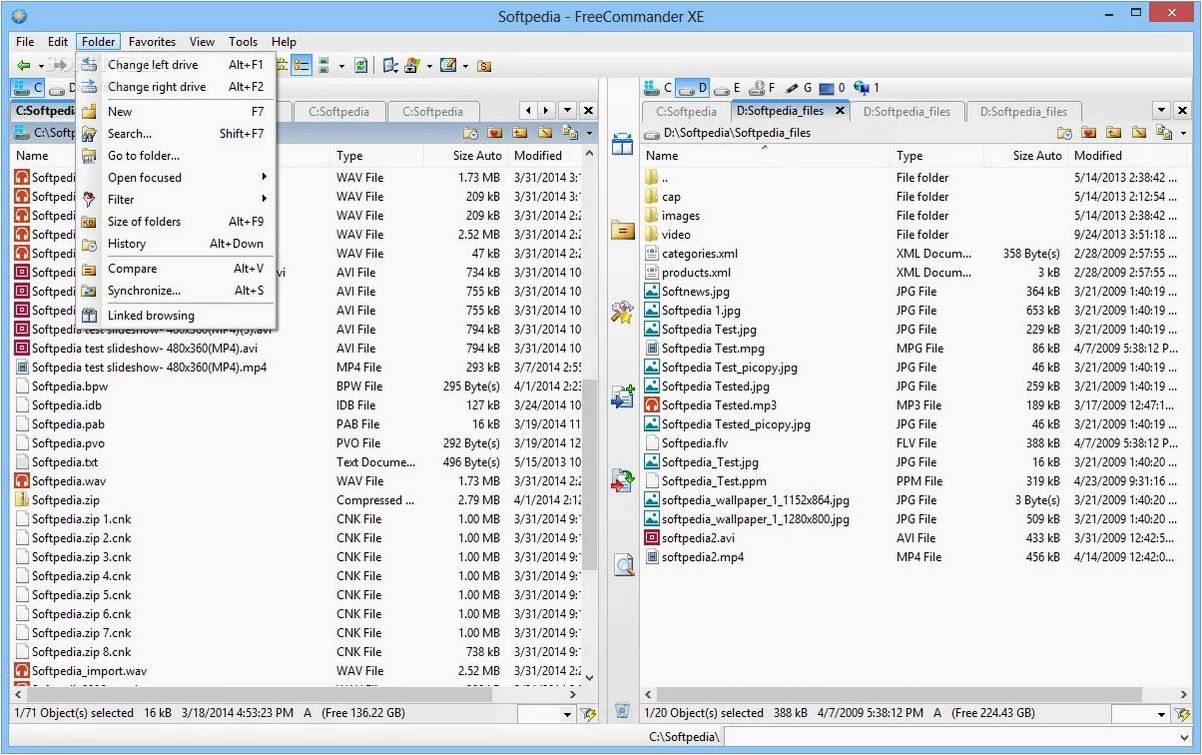Expand the command line history dropdown
1202x755 pixels.
[x=1182, y=738]
